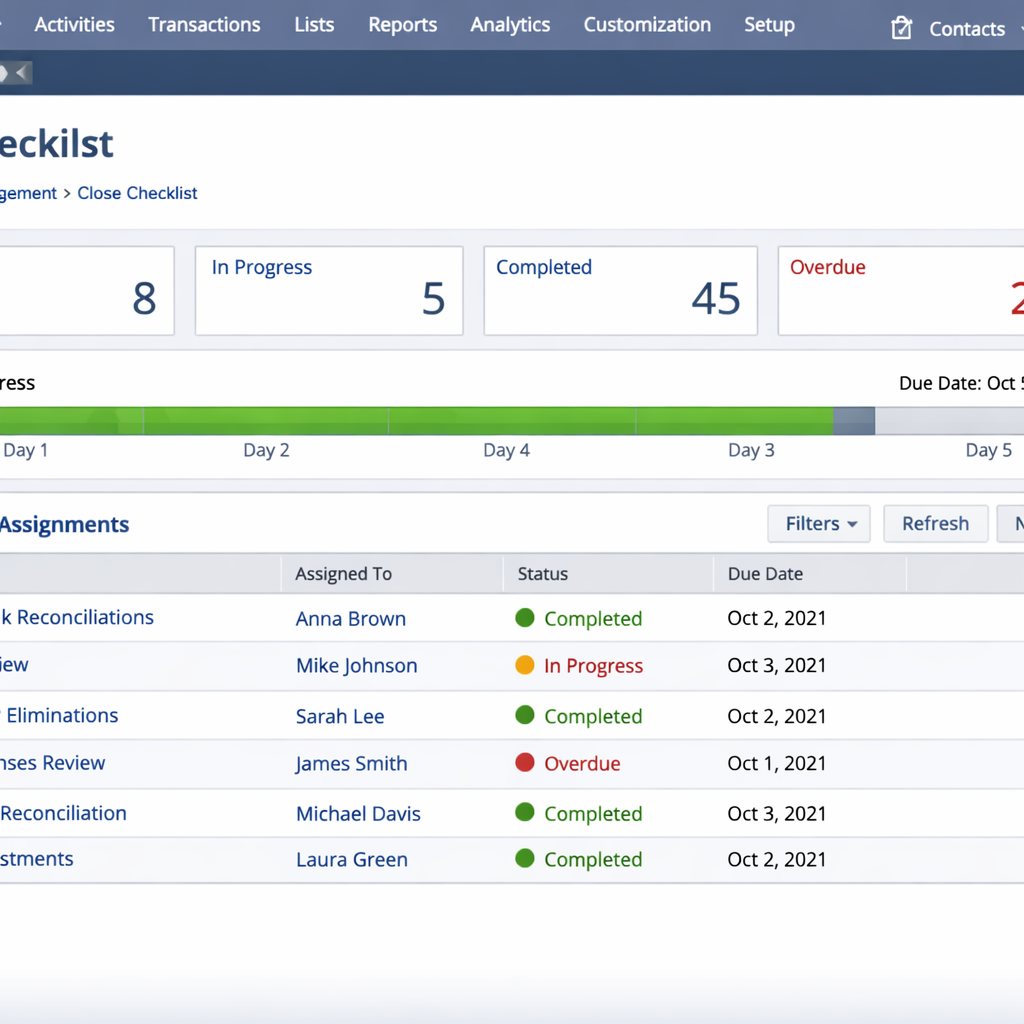
Task: Open the Close Checklist breadcrumb link
Action: click(137, 193)
